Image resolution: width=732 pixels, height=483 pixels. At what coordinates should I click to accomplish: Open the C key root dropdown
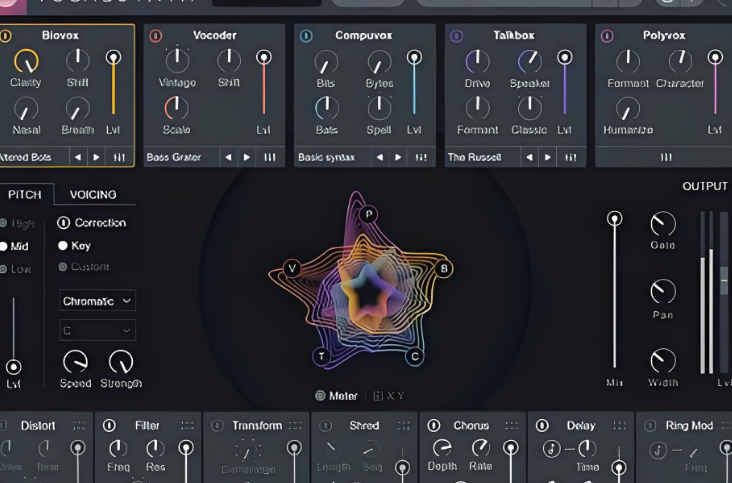tap(98, 330)
